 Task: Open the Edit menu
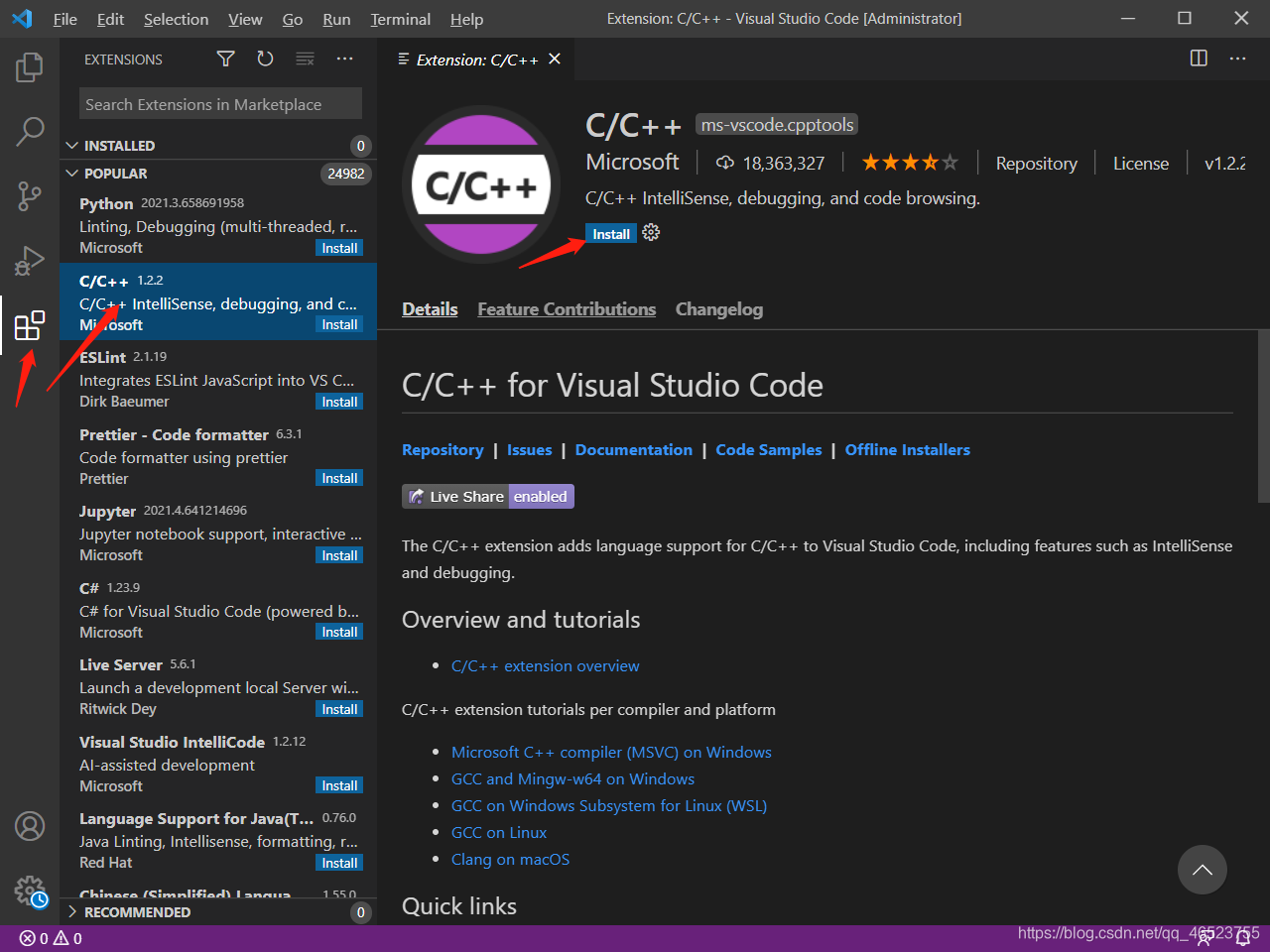pos(110,19)
